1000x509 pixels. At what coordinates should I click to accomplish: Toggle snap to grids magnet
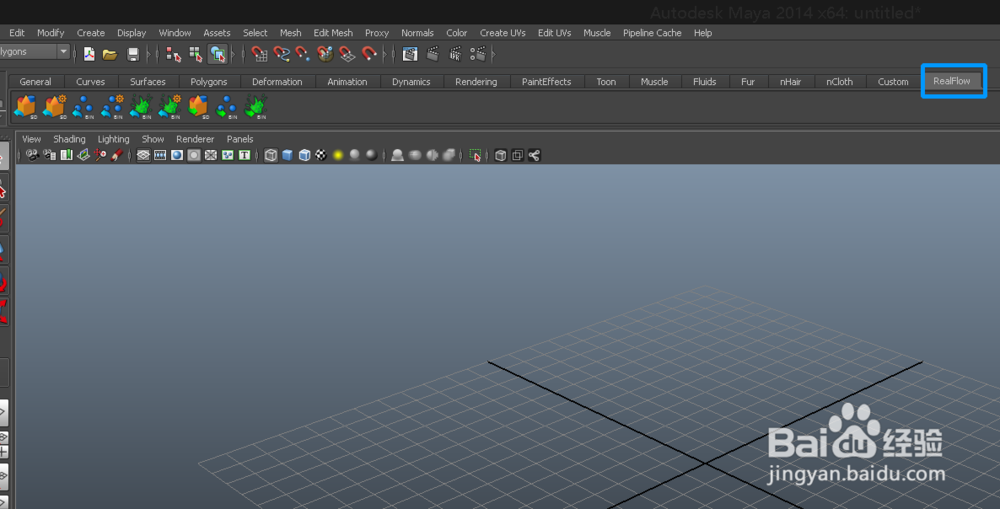260,54
